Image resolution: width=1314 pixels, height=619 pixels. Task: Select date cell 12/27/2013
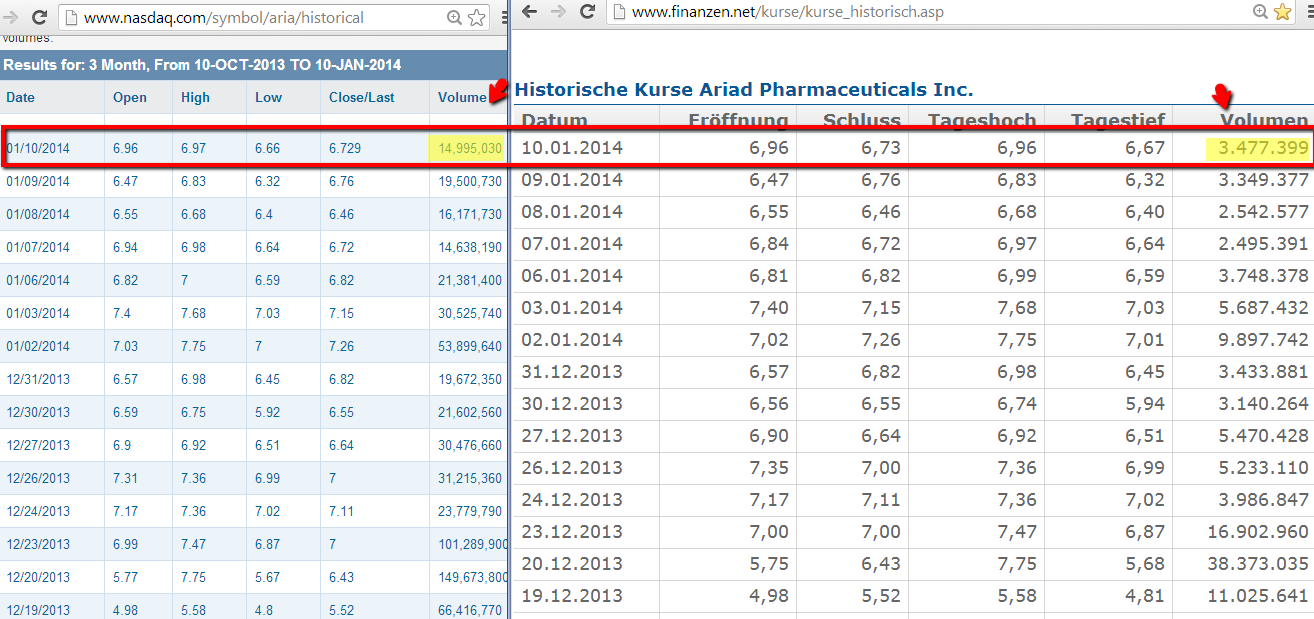tap(38, 445)
